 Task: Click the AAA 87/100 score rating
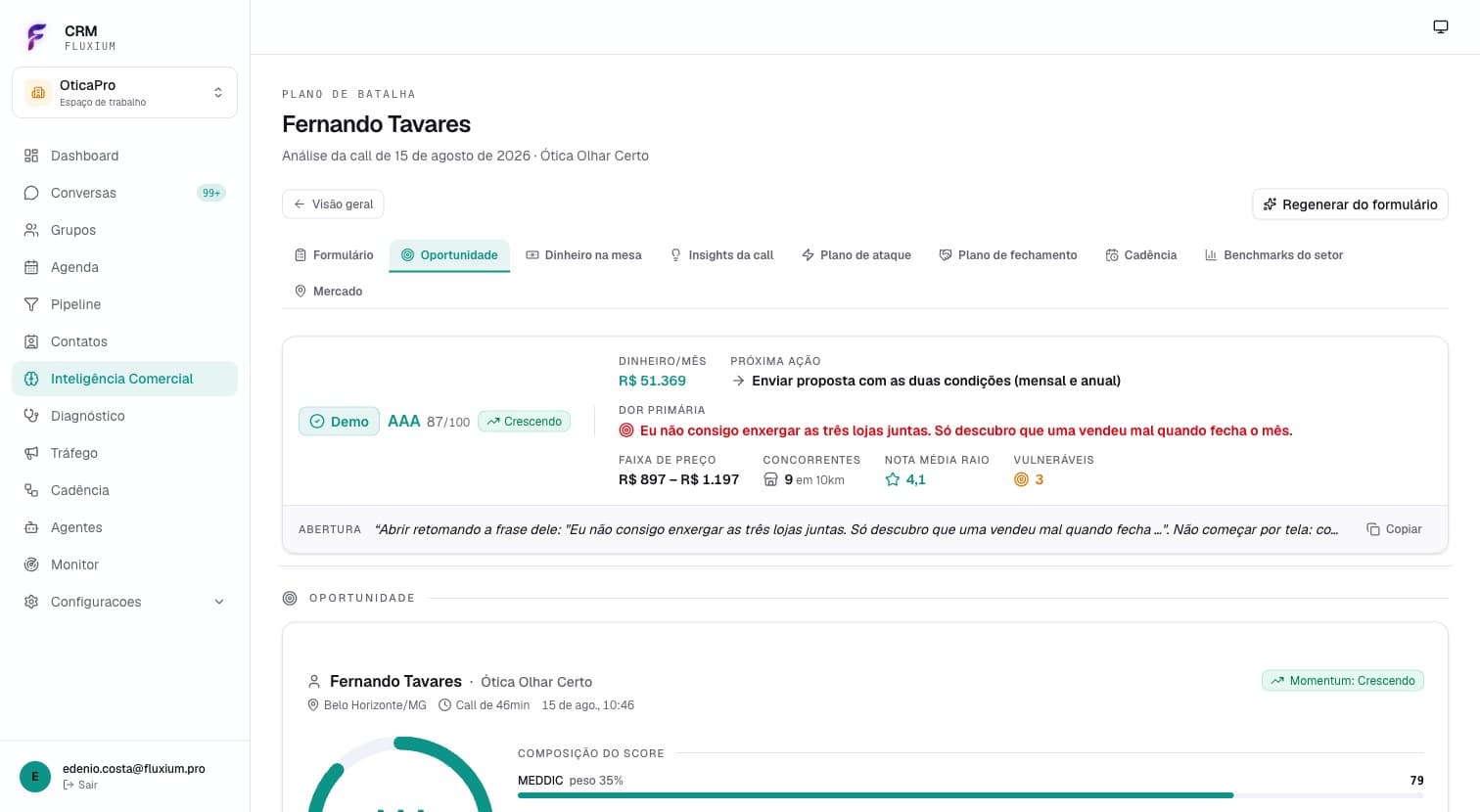429,422
